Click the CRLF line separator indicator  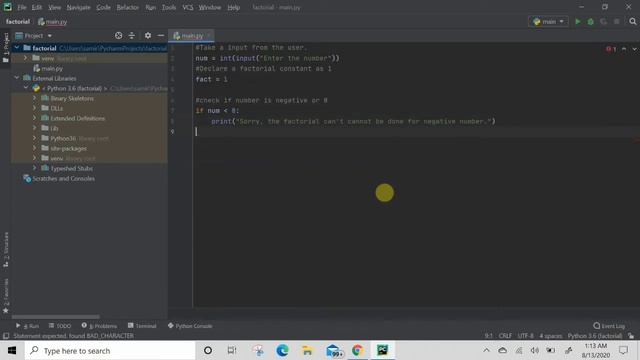click(505, 336)
